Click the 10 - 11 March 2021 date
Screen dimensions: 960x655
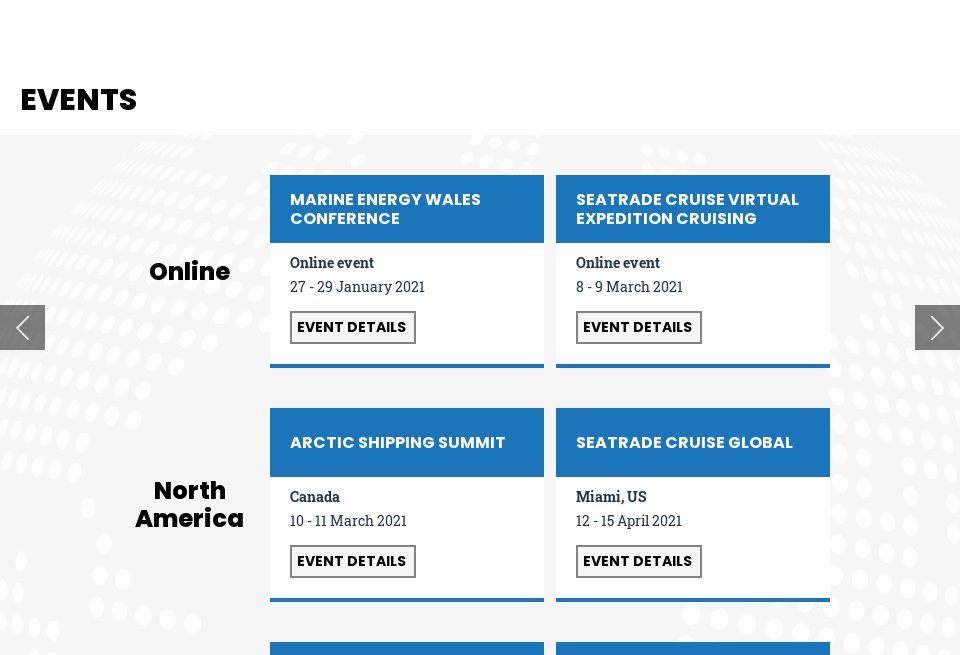click(348, 521)
